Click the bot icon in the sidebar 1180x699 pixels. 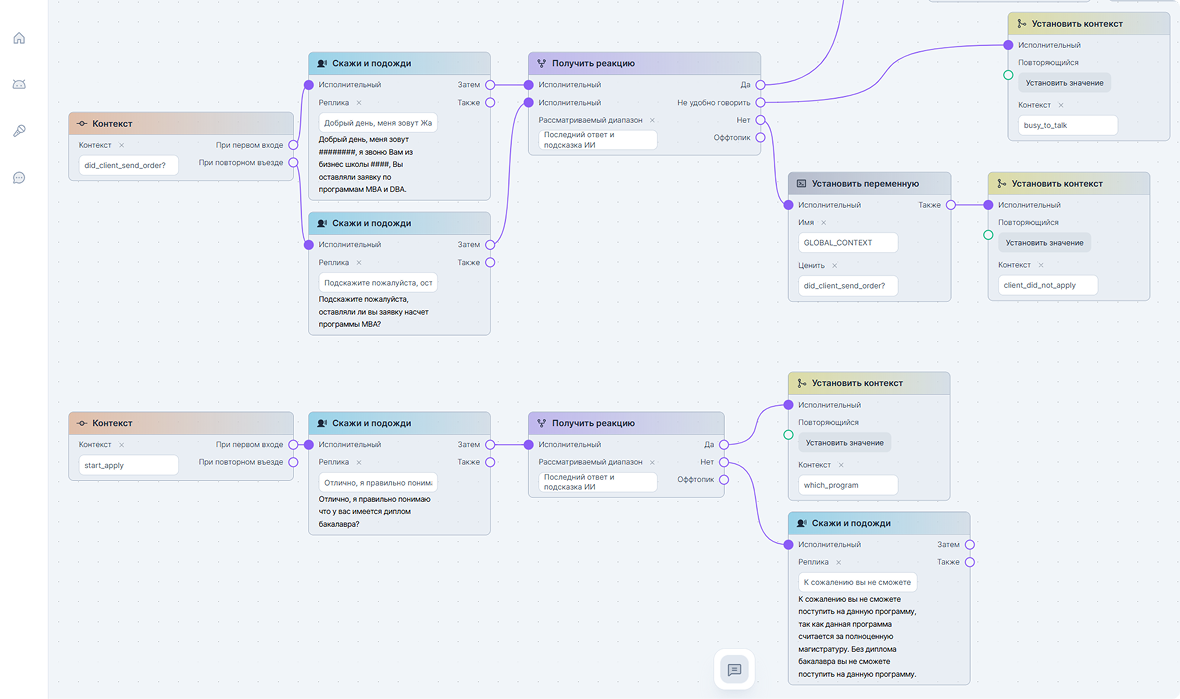(x=19, y=84)
